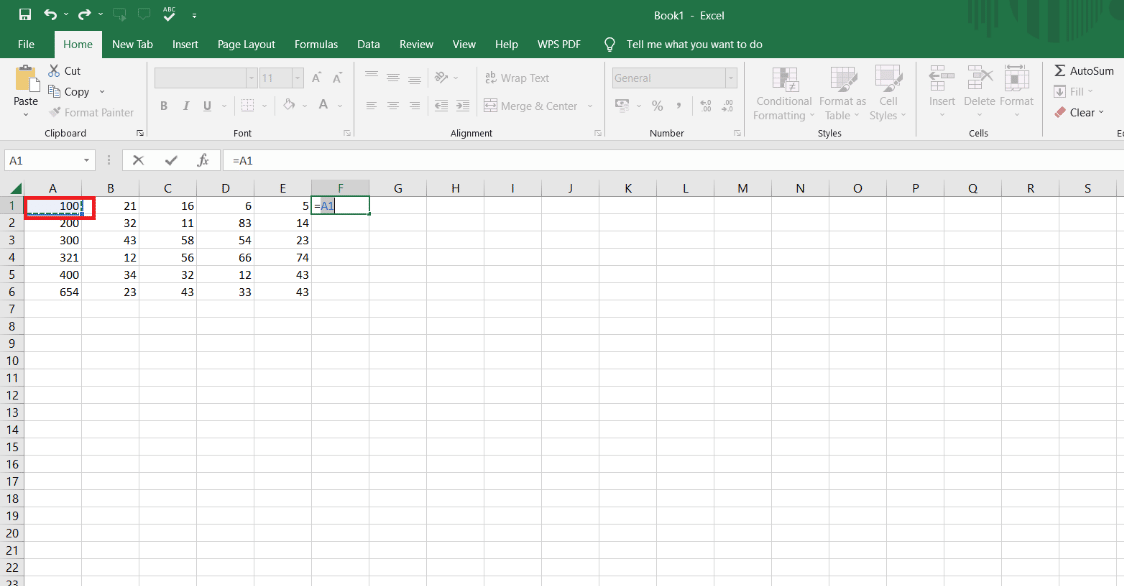This screenshot has height=586, width=1124.
Task: Click Decrease Decimal icon
Action: click(x=728, y=105)
